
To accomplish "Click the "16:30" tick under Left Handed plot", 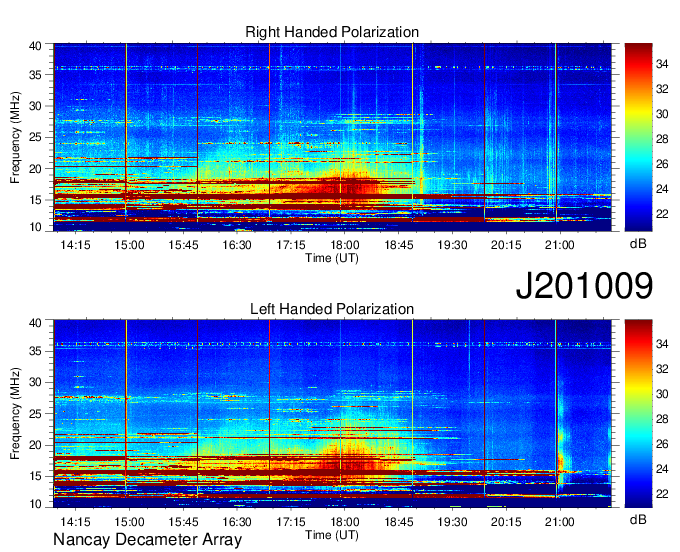I will [237, 522].
